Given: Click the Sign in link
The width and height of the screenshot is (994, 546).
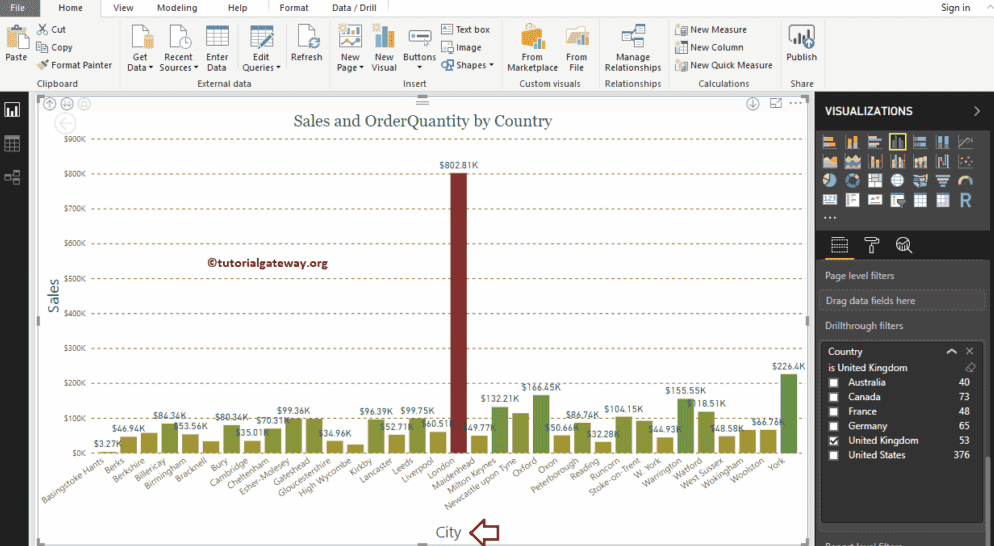Looking at the screenshot, I should tap(955, 8).
